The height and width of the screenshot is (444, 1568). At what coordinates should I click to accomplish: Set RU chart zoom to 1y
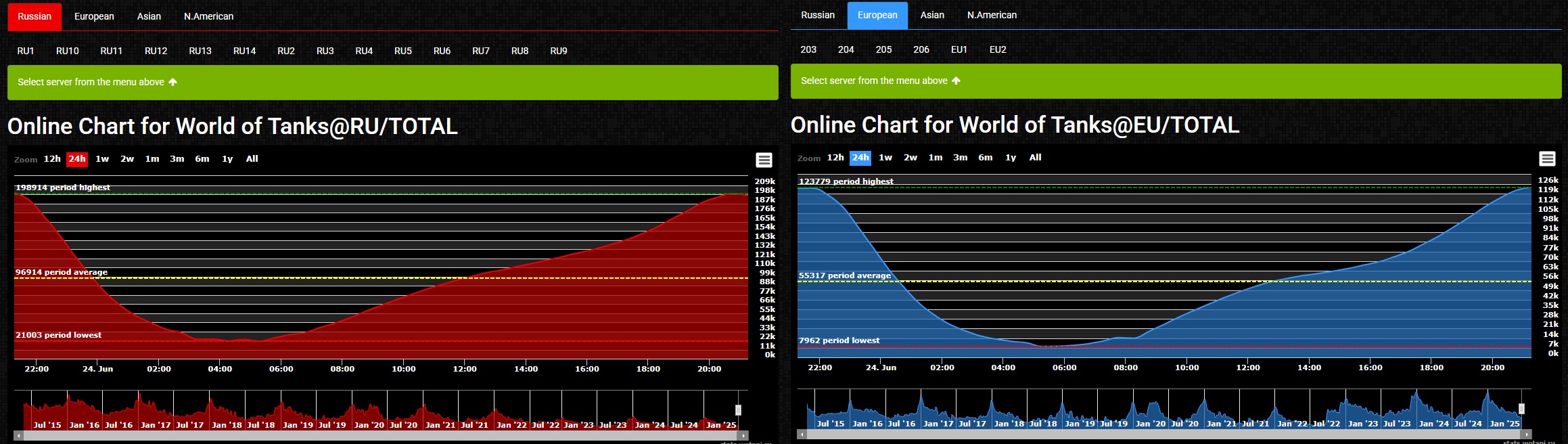click(x=227, y=159)
